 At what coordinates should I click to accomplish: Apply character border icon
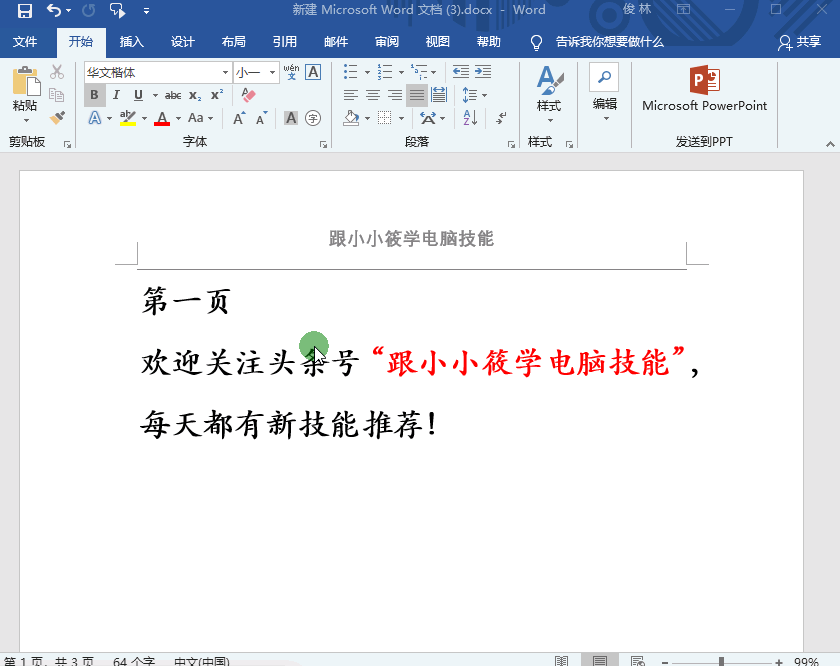[x=313, y=72]
